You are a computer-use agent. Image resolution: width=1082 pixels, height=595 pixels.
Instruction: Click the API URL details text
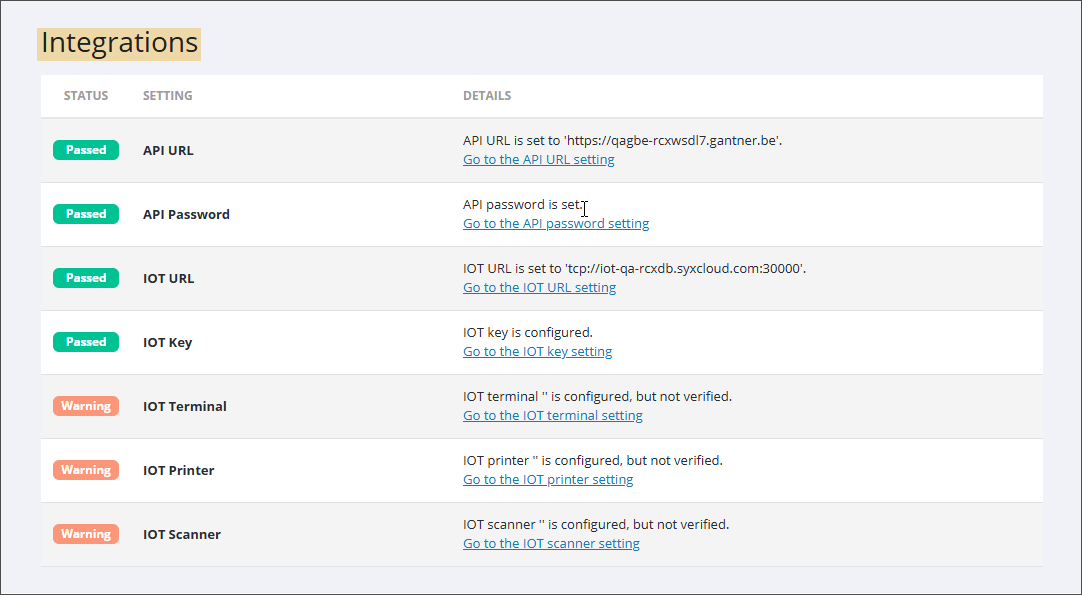[x=622, y=141]
